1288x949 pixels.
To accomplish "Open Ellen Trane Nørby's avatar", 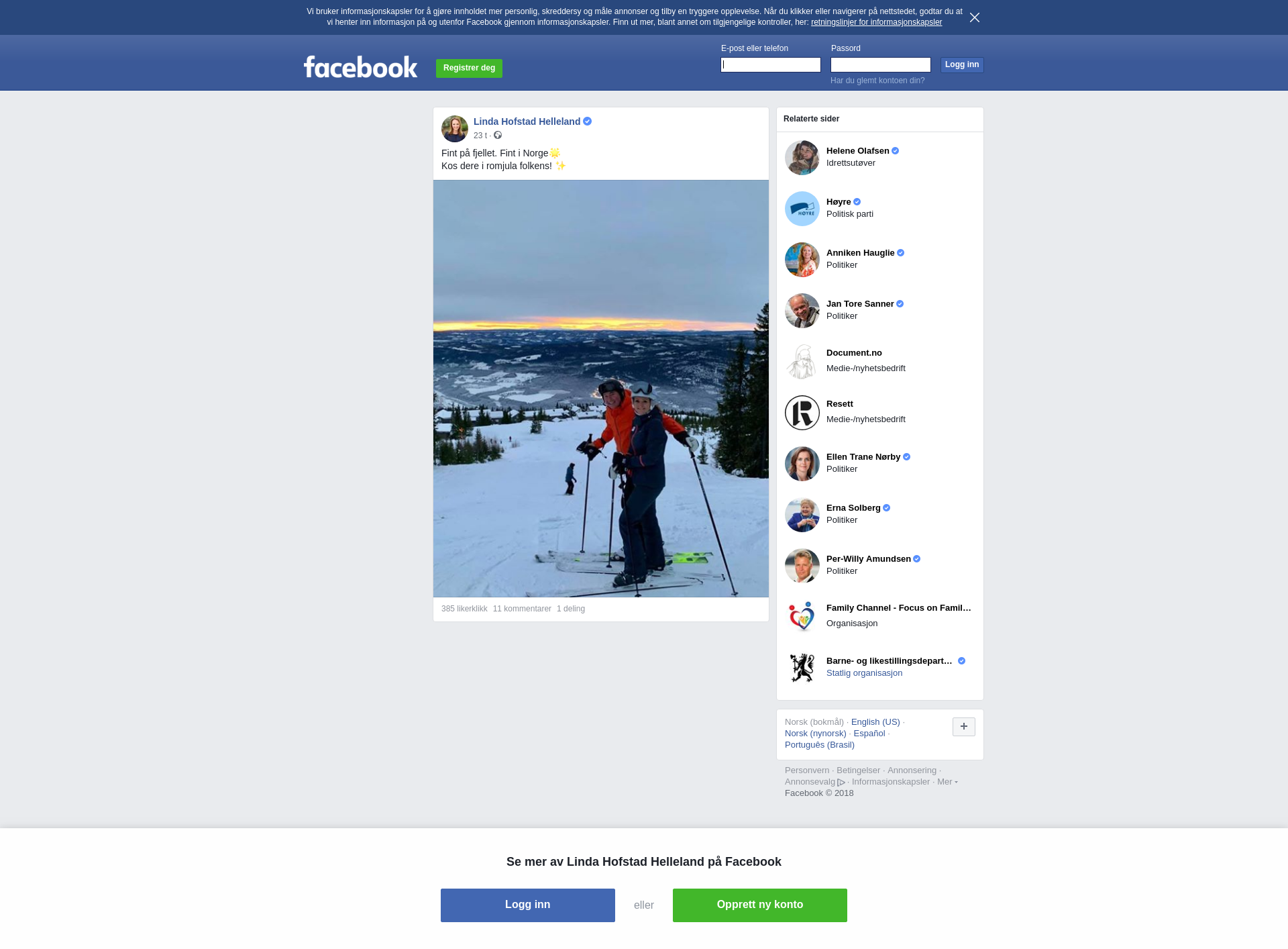I will [x=802, y=464].
